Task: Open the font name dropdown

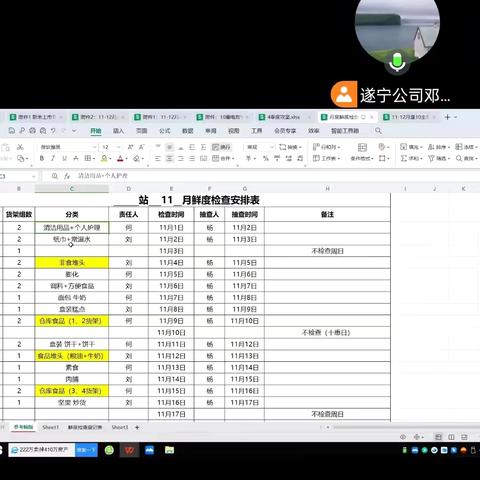Action: [95, 147]
